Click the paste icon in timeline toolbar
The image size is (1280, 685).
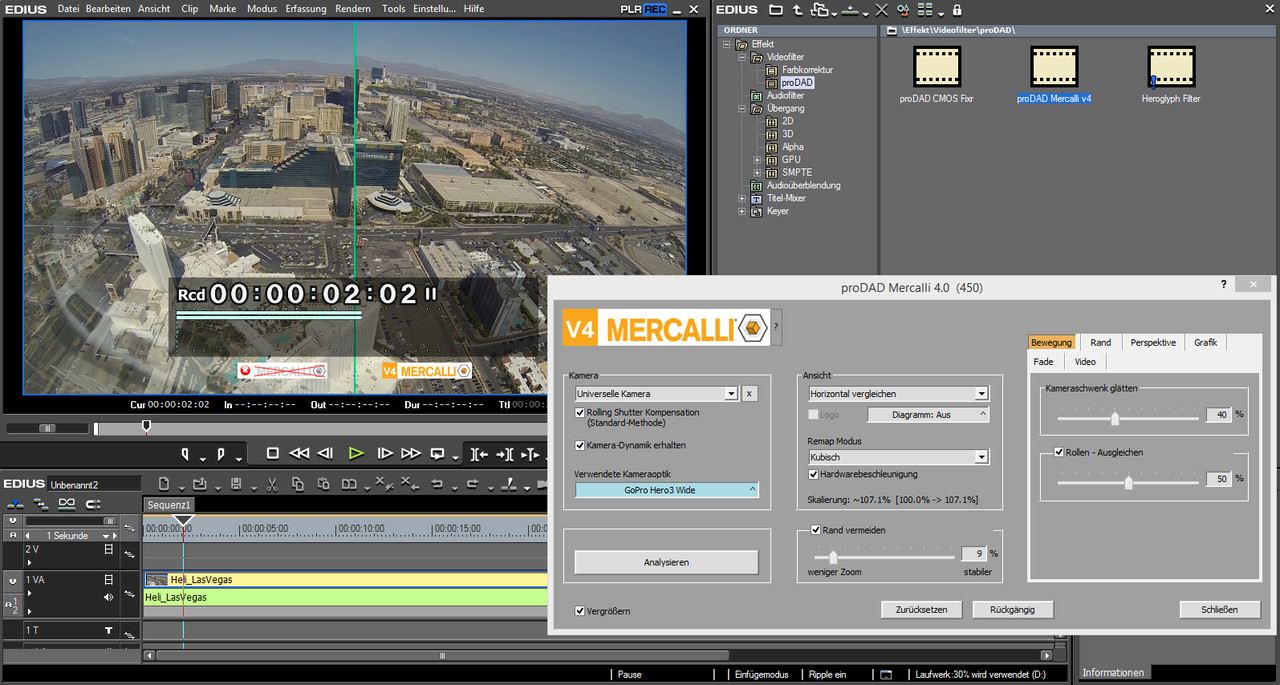(323, 484)
